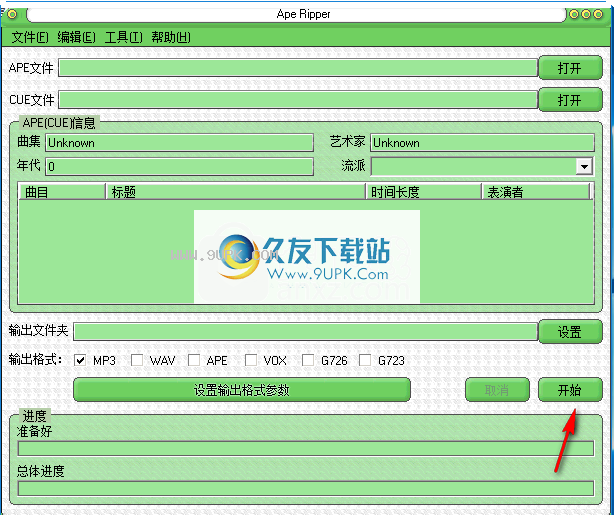614x515 pixels.
Task: Click the 表演者 column header
Action: coord(536,192)
